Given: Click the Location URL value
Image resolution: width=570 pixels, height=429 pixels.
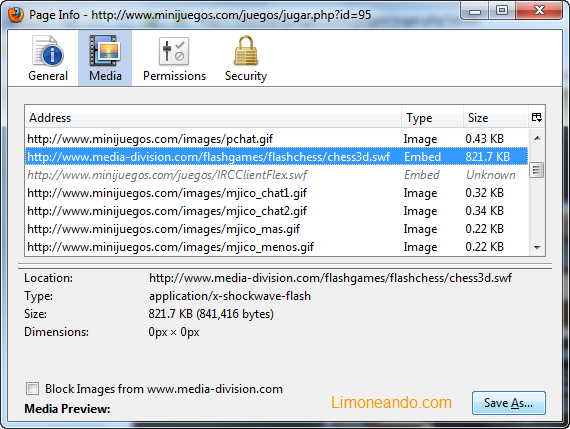Looking at the screenshot, I should (330, 278).
